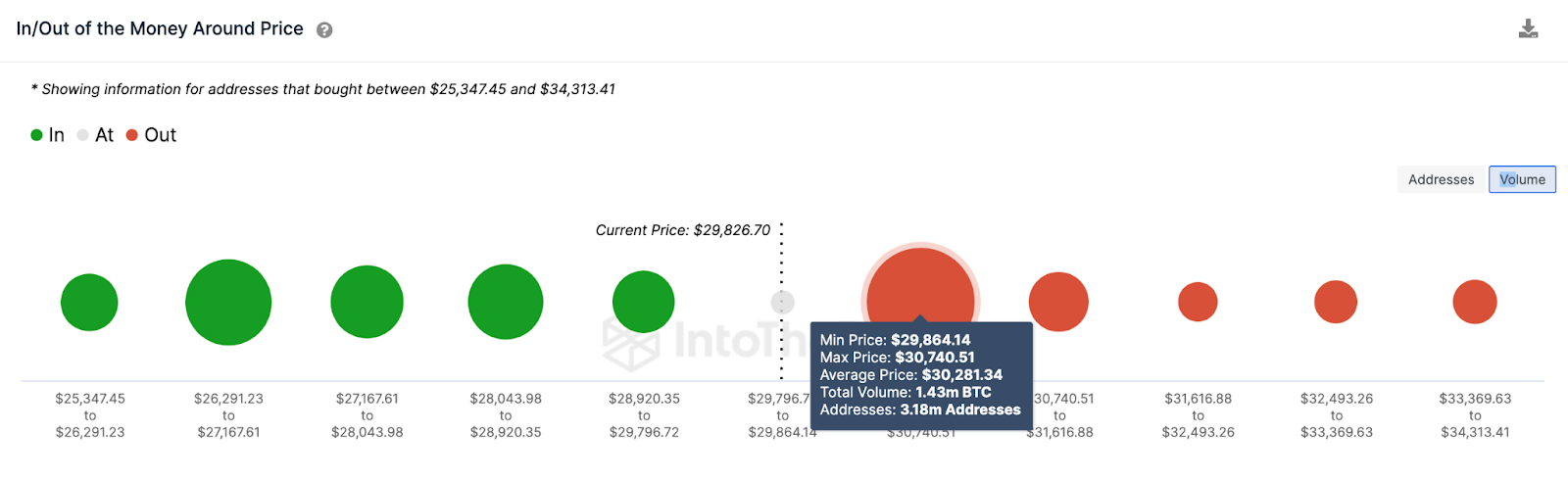The height and width of the screenshot is (481, 1568).
Task: Select the Volume view tab
Action: tap(1522, 179)
